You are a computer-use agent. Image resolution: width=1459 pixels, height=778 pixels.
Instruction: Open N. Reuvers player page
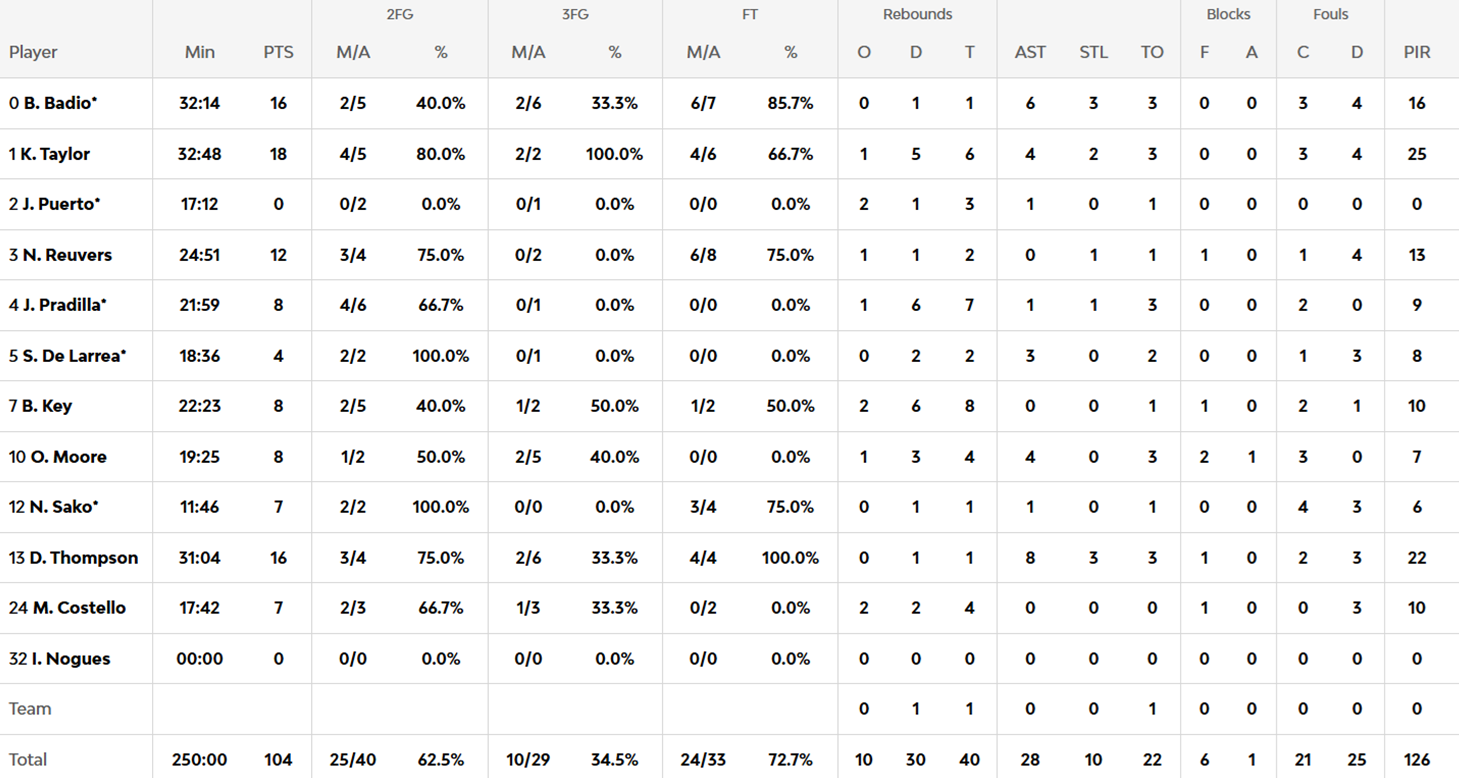pyautogui.click(x=66, y=255)
